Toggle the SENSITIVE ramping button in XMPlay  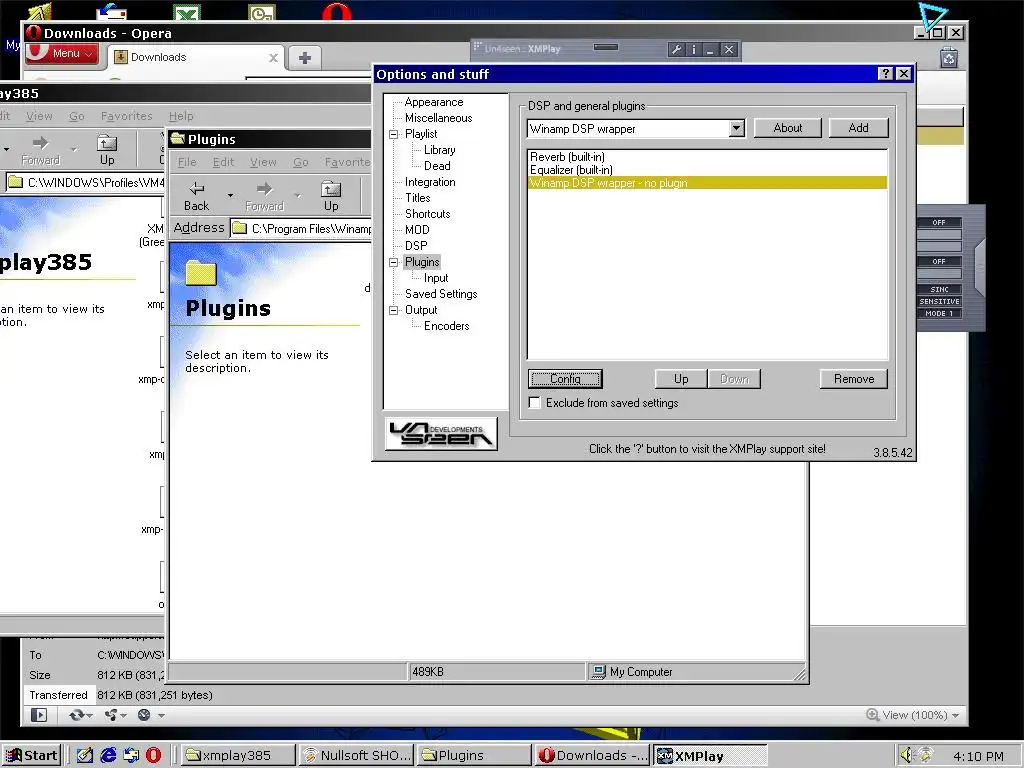click(x=938, y=302)
